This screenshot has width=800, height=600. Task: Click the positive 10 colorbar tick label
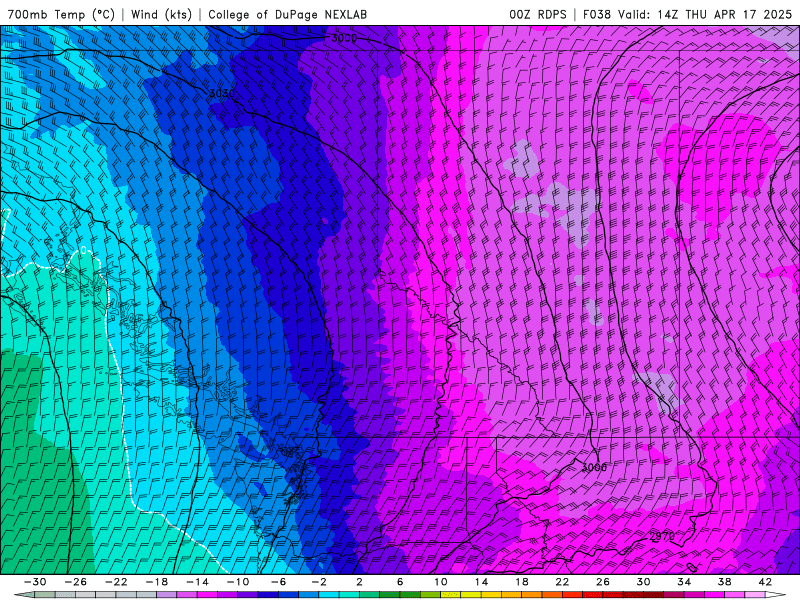click(441, 582)
